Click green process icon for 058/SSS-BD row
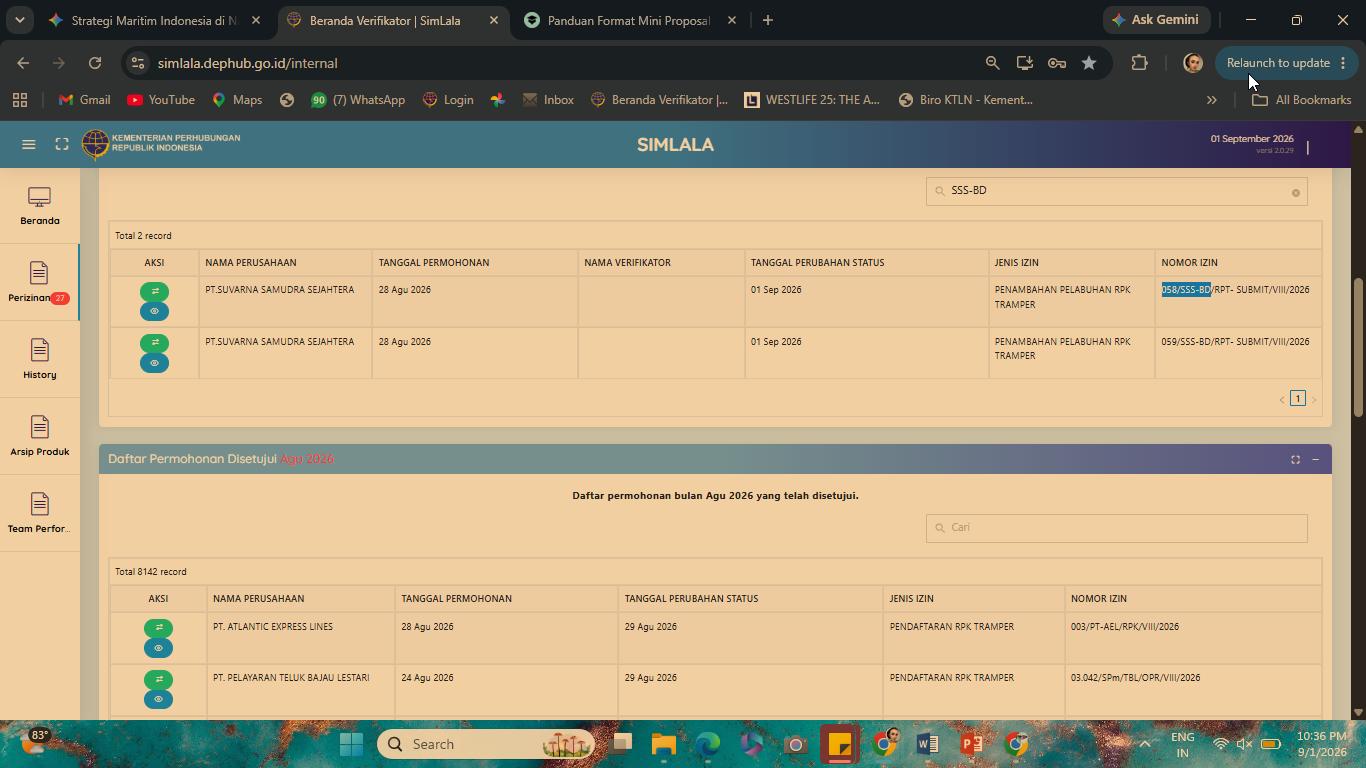Viewport: 1366px width, 768px height. (154, 292)
